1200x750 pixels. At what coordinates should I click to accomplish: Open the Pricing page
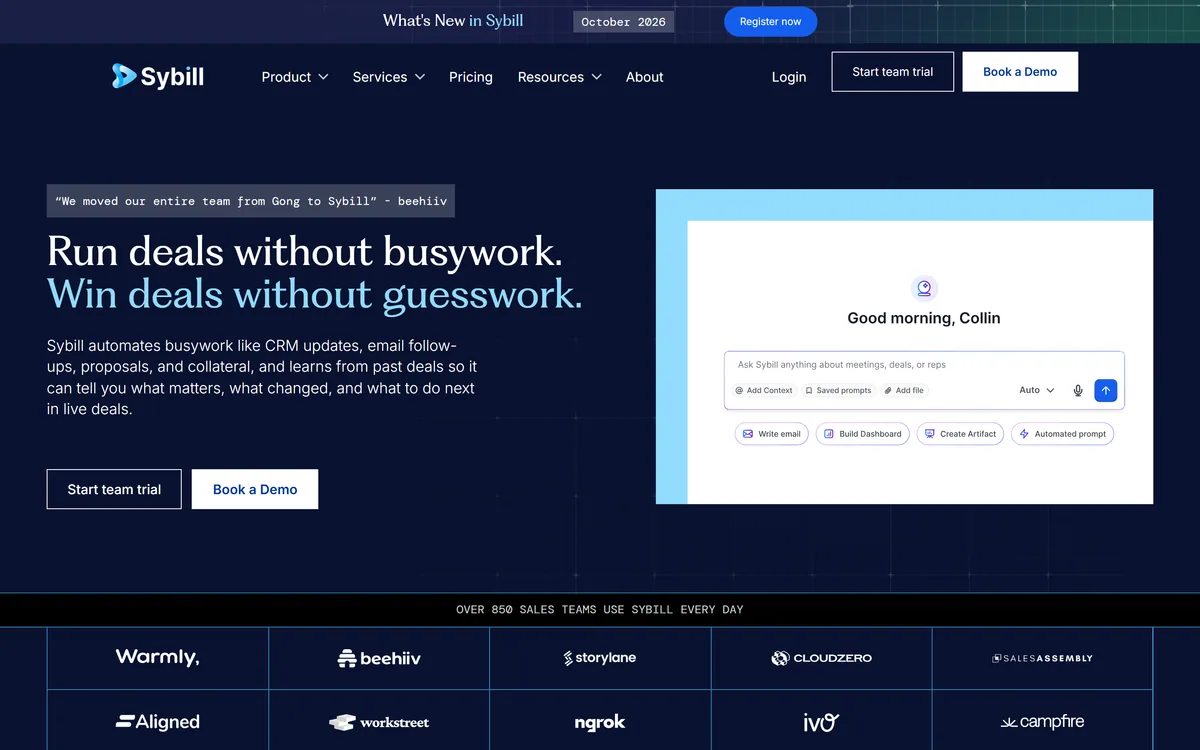(471, 77)
